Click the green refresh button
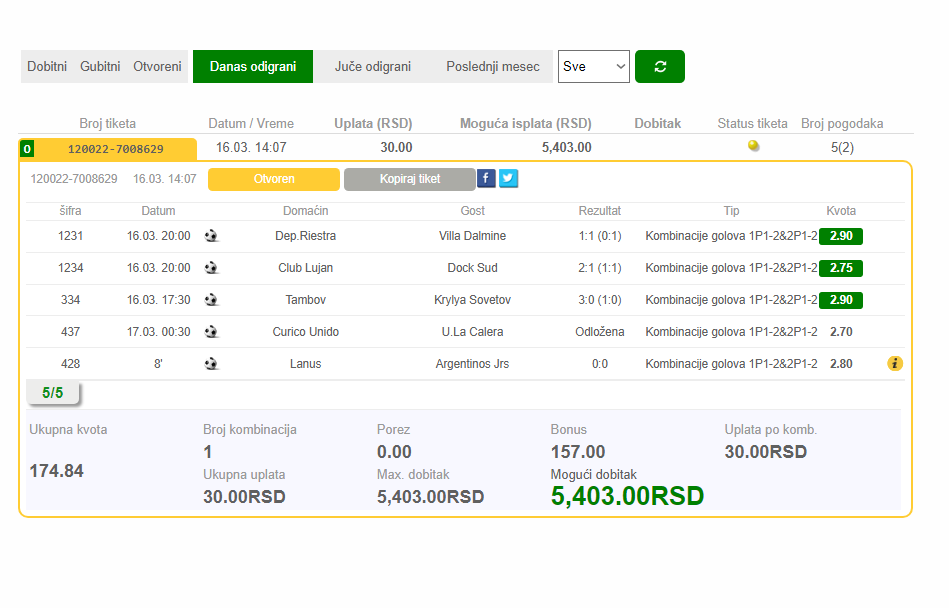Image resolution: width=949 pixels, height=608 pixels. pos(659,66)
